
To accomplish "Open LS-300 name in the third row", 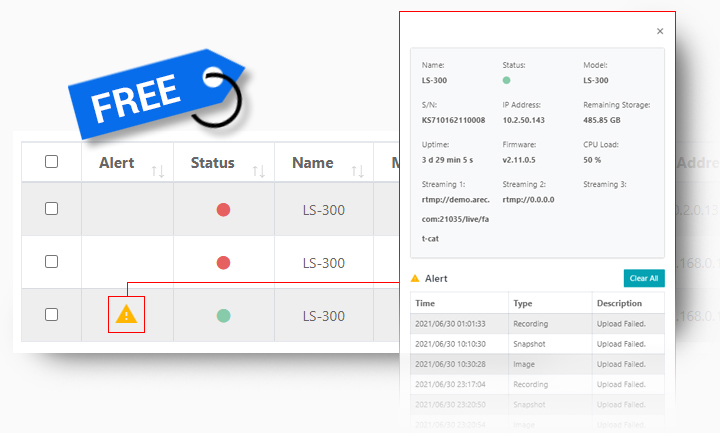I will tap(323, 316).
